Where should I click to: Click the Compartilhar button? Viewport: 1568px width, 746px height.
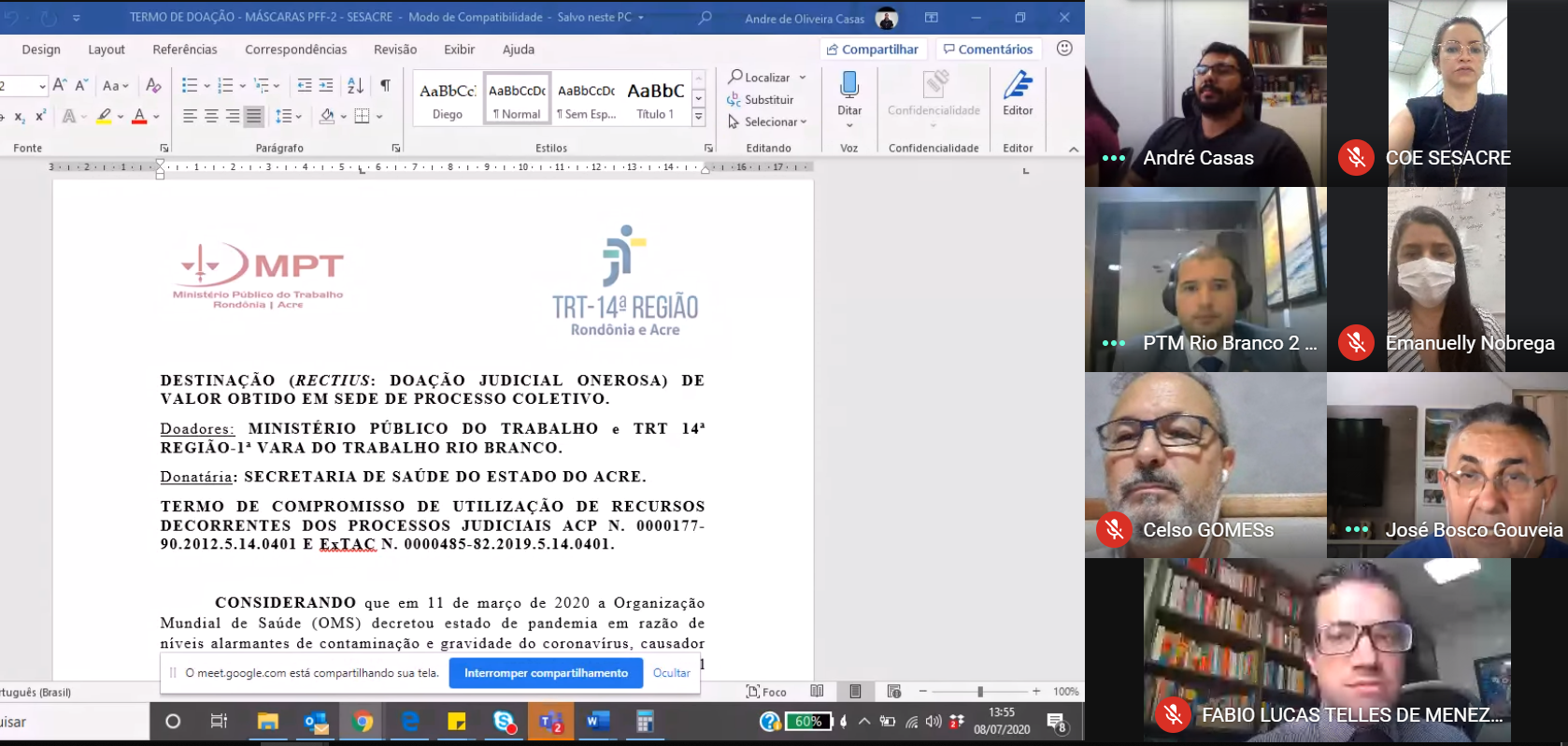click(873, 49)
